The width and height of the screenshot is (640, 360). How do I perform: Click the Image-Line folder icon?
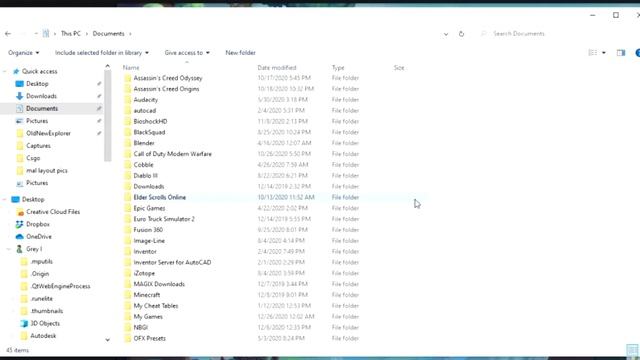(128, 241)
